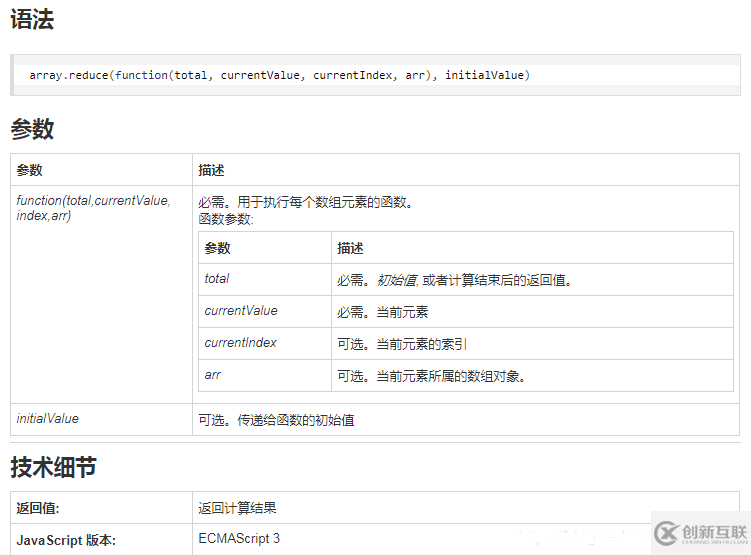This screenshot has height=555, width=751.
Task: Click the text 必需。用于执行每个数组元素的函数。
Action: pos(306,202)
